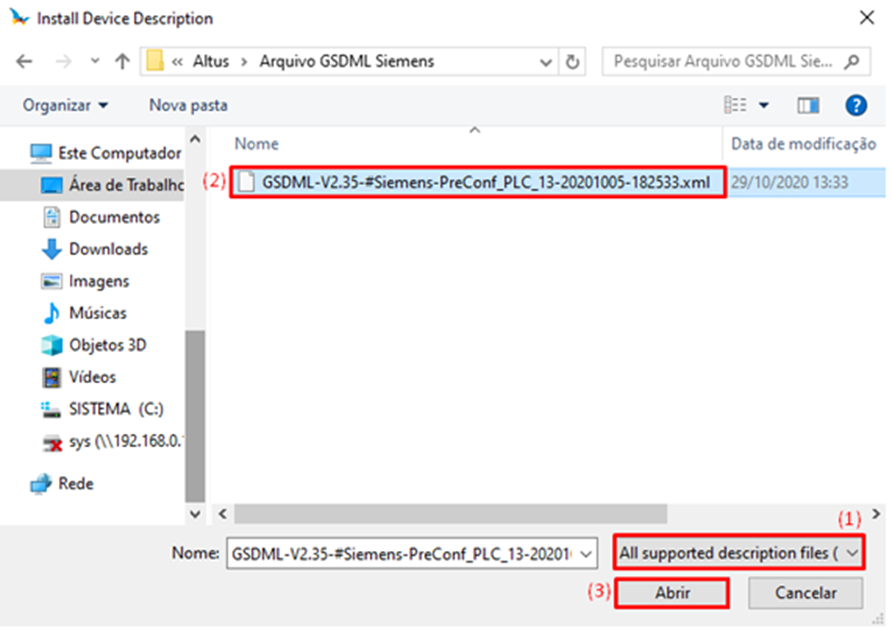
Task: Click Nova pasta in the toolbar
Action: point(188,105)
